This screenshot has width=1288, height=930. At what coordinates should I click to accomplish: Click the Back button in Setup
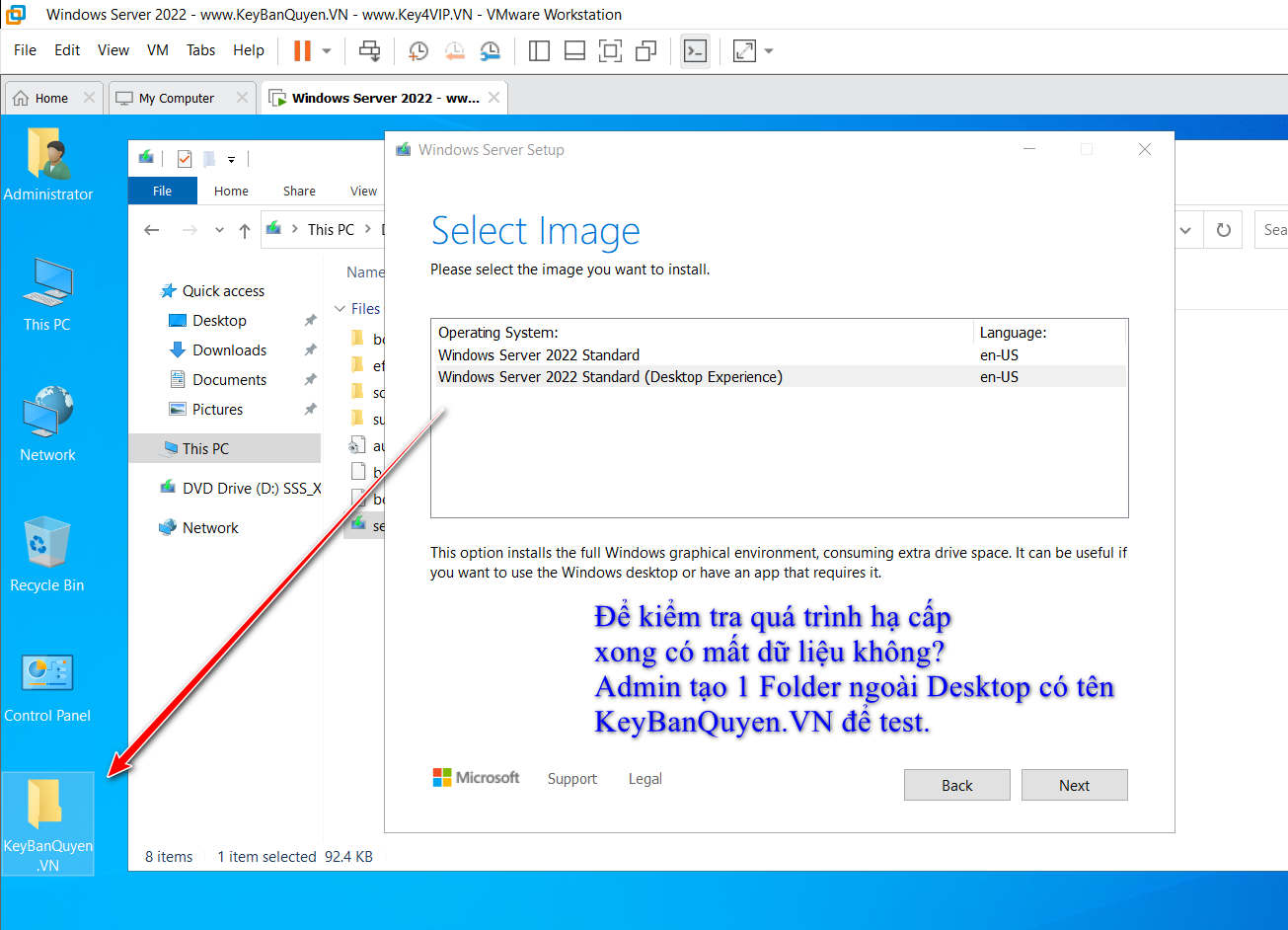click(x=956, y=785)
